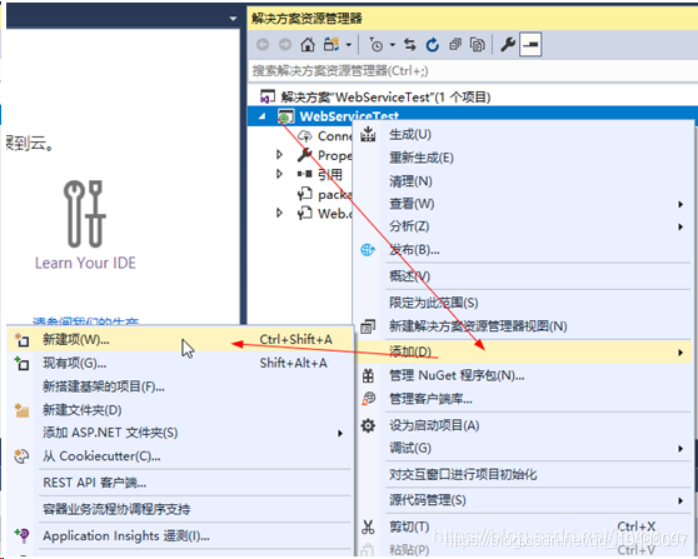Open the pending changes filter dropdown arrow
698x559 pixels.
pos(393,45)
